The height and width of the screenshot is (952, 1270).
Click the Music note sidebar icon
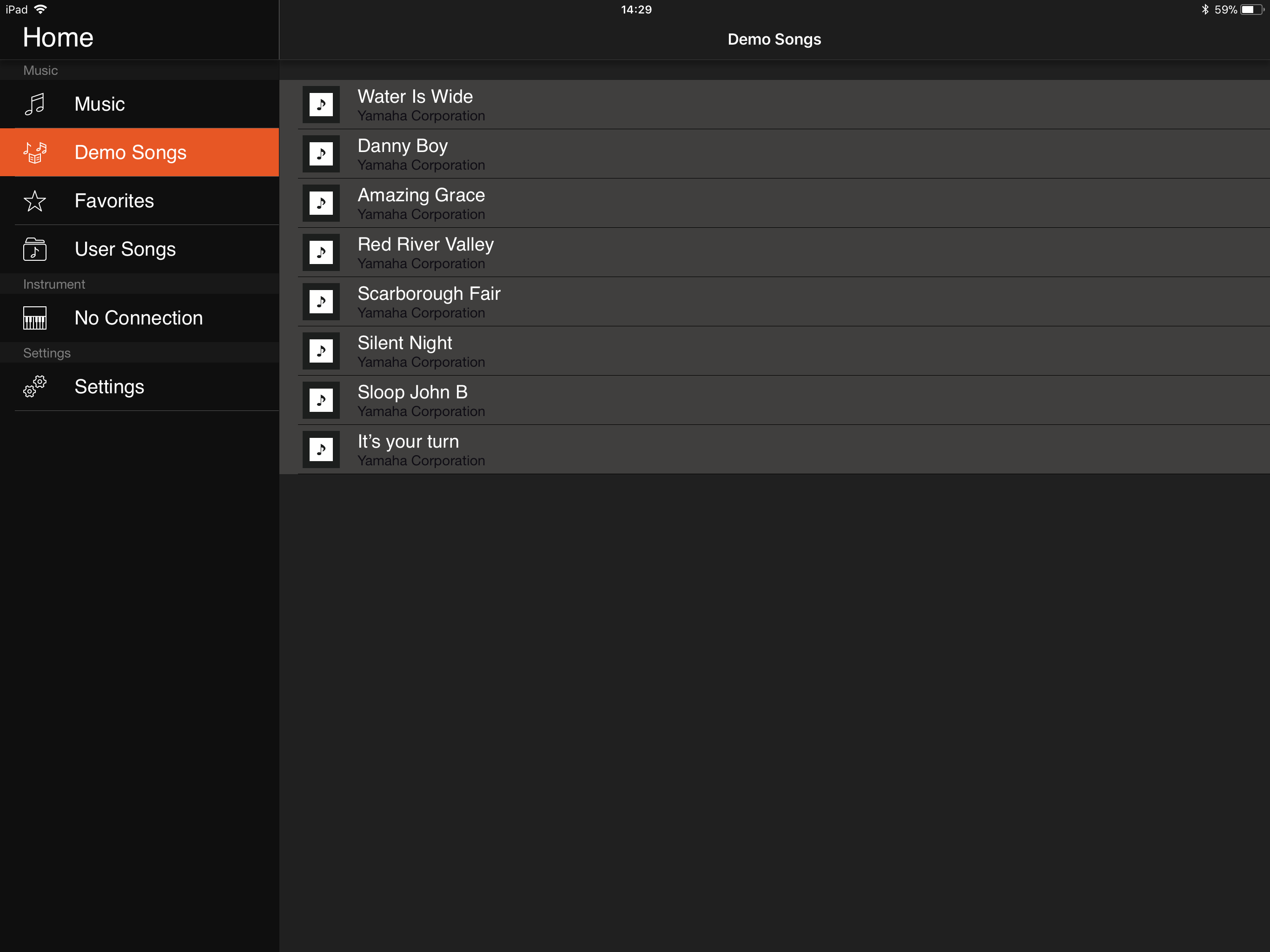point(34,105)
